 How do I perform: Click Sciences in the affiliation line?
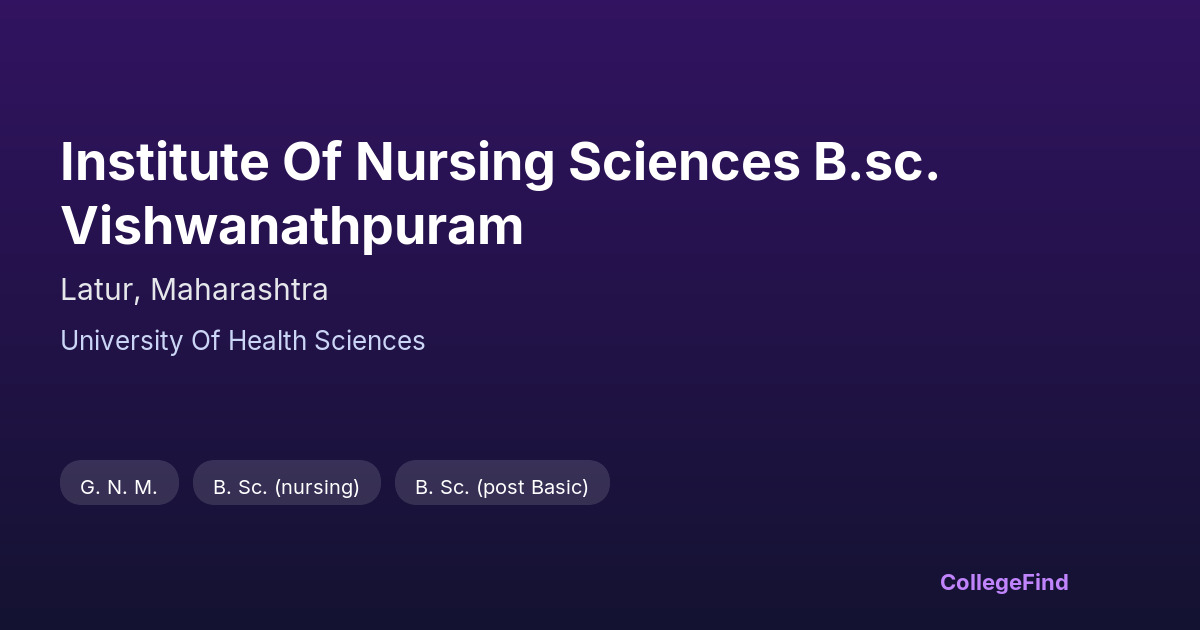coord(370,341)
